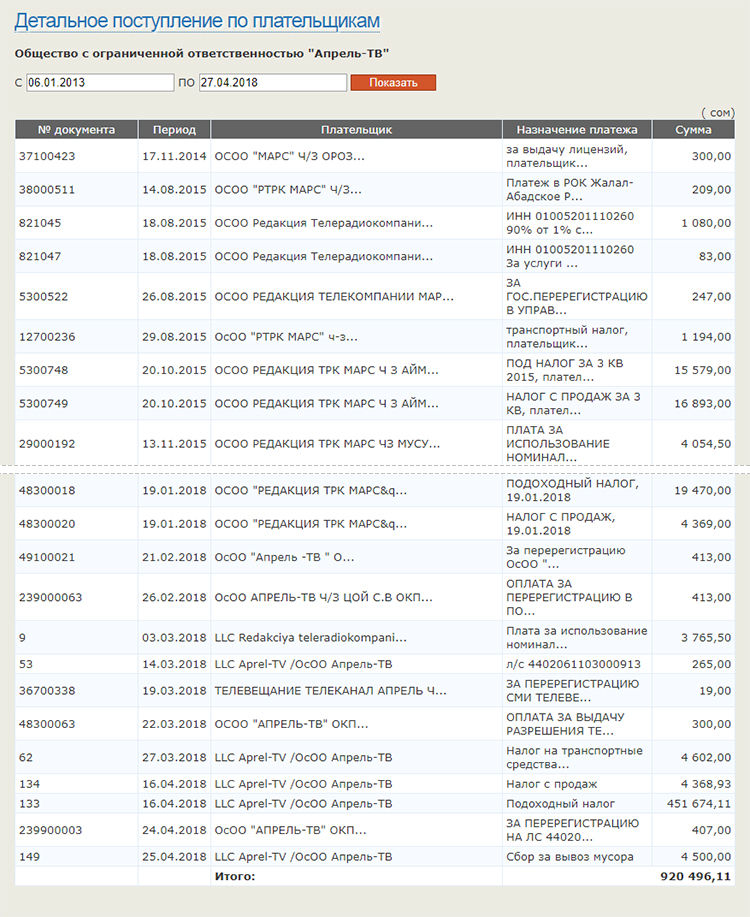Click the 'Сумма' column header
Viewport: 750px width, 917px height.
pos(693,130)
